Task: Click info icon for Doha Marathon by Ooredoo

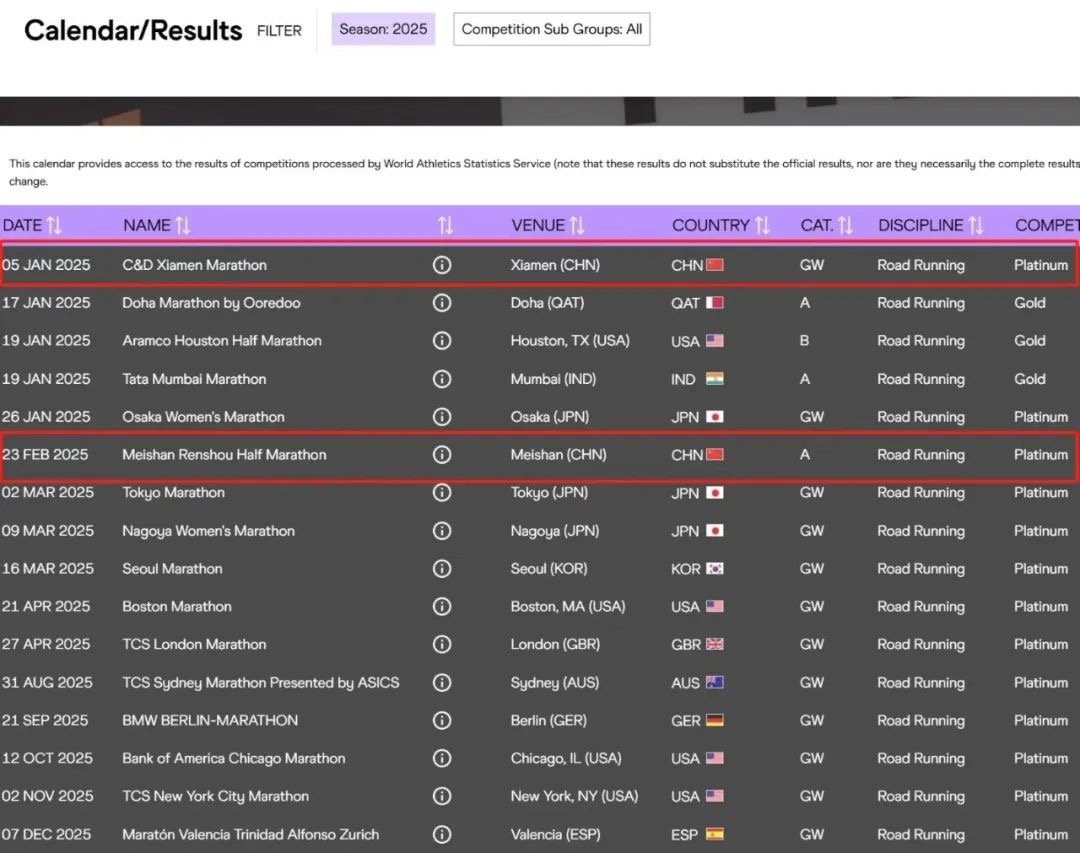Action: pos(441,303)
